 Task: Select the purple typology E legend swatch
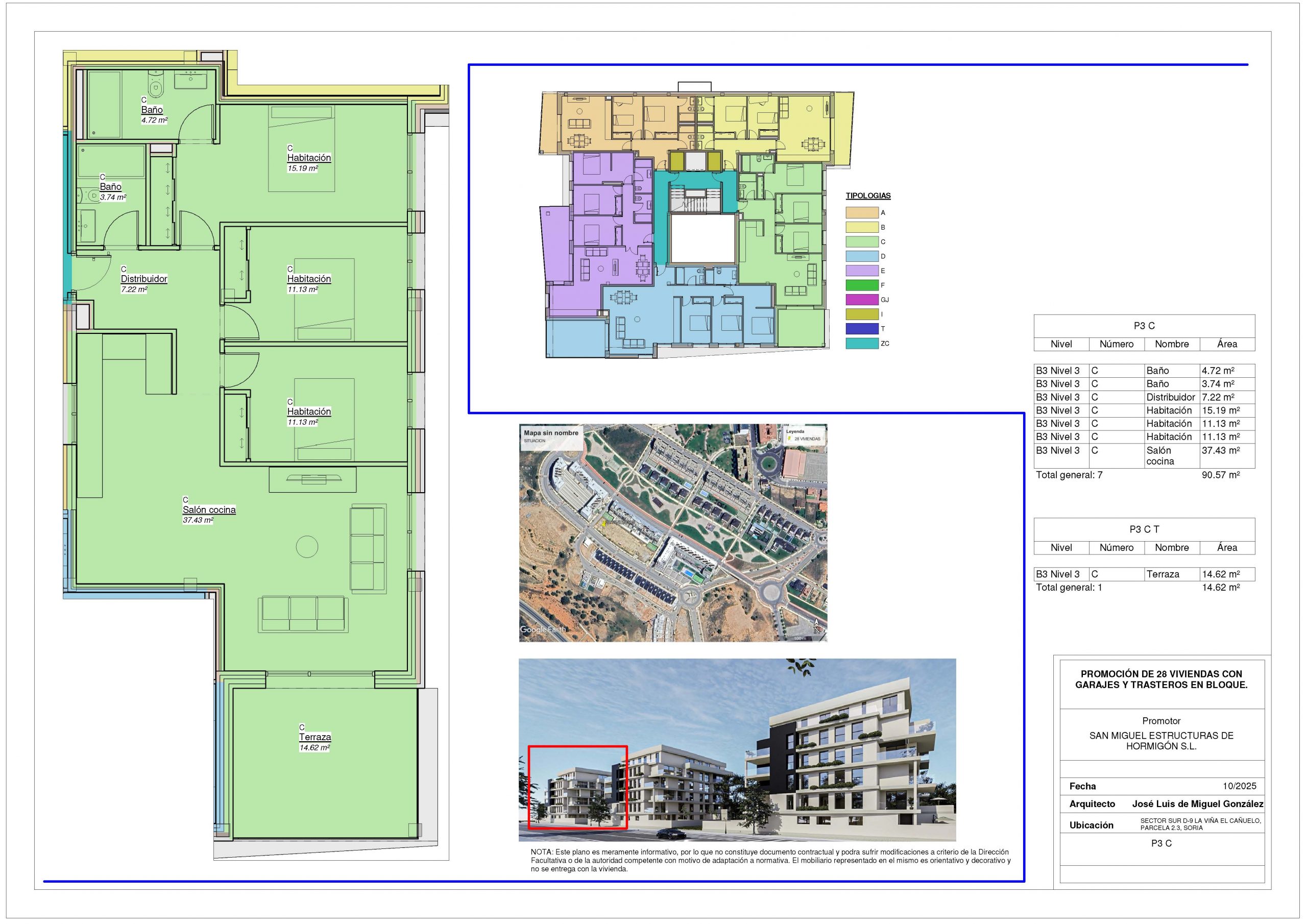click(x=861, y=271)
